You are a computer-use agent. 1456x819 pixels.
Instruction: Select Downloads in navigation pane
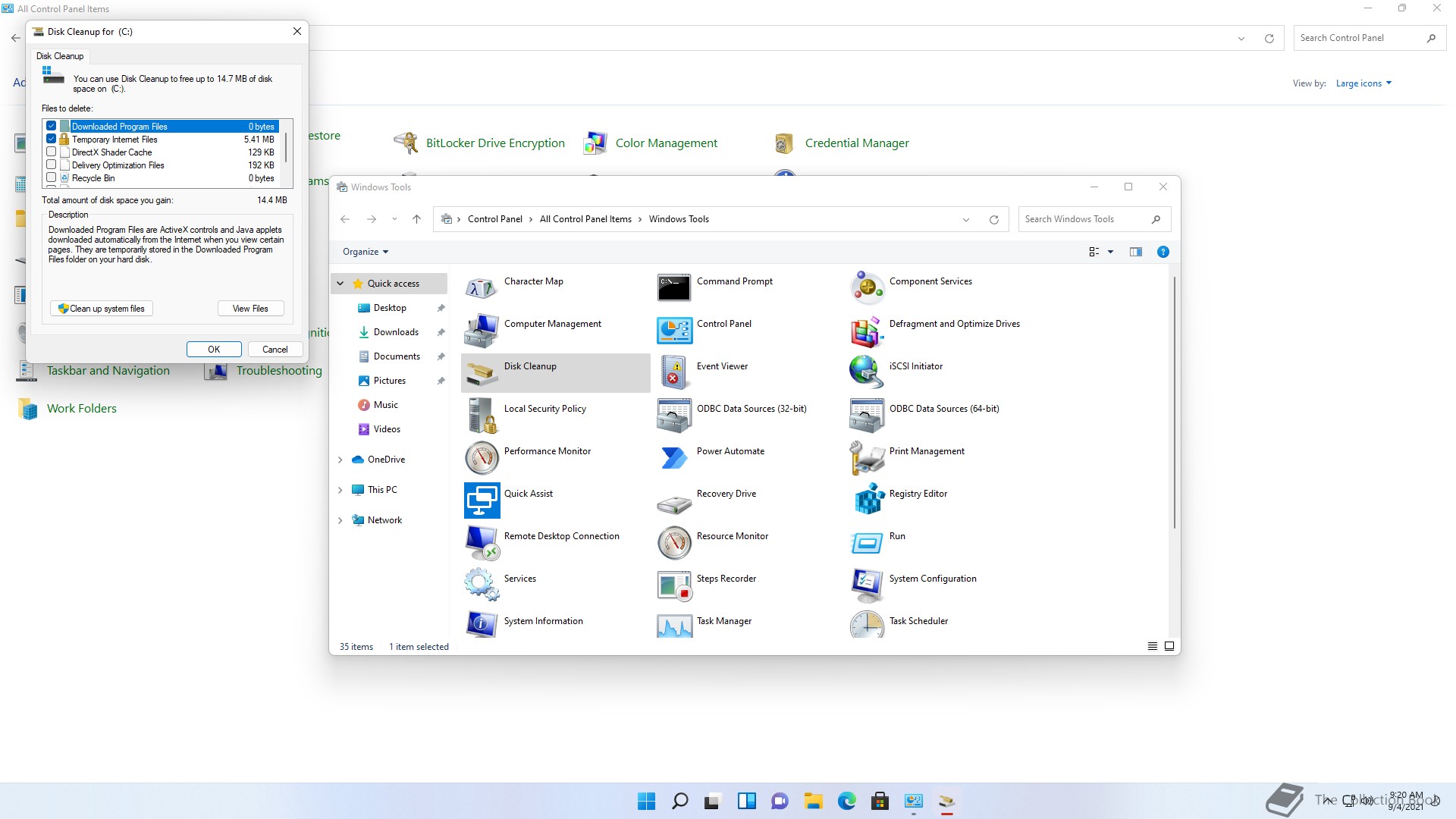396,332
